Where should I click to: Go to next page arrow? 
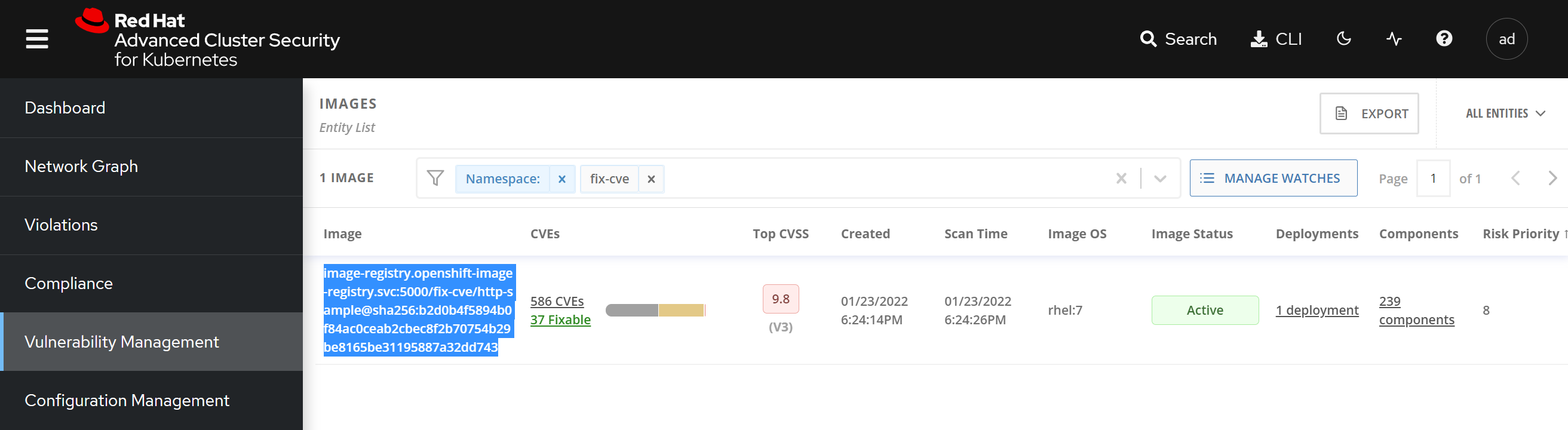tap(1552, 178)
